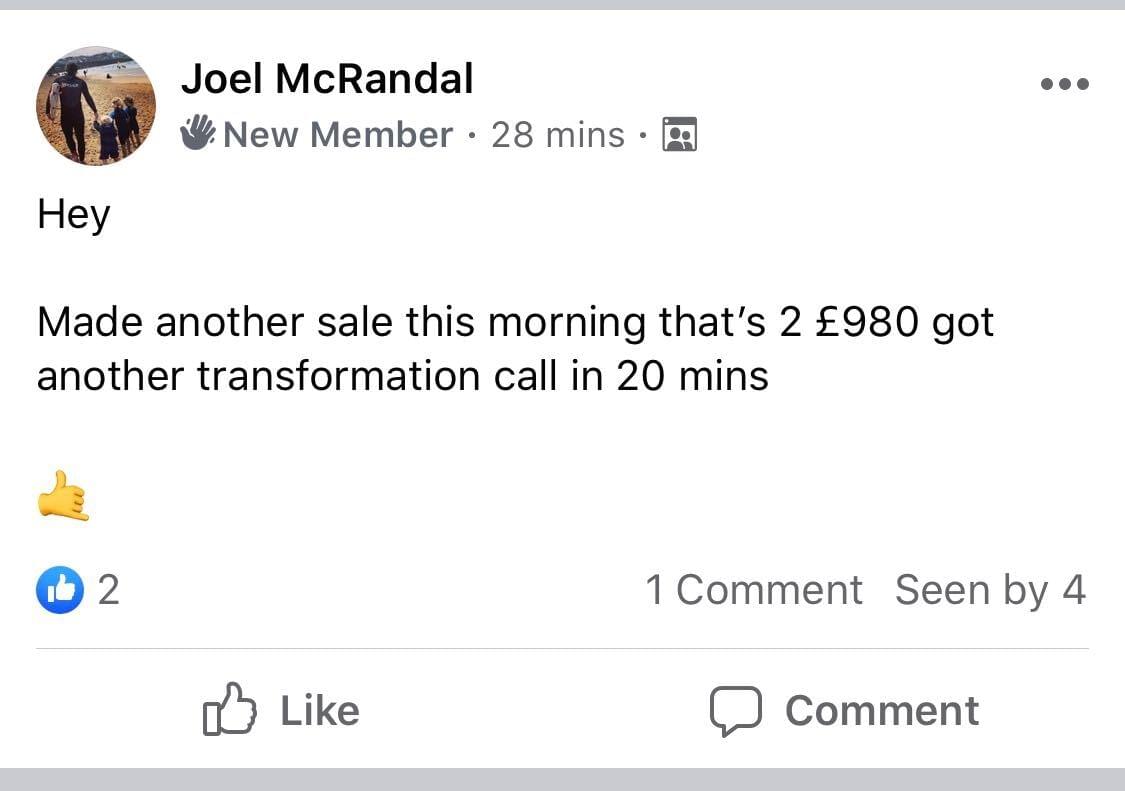The width and height of the screenshot is (1125, 791).
Task: Click the group privacy members icon
Action: [x=680, y=135]
